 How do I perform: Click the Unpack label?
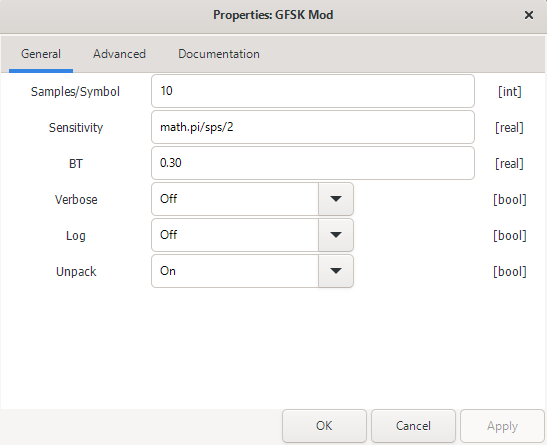76,272
